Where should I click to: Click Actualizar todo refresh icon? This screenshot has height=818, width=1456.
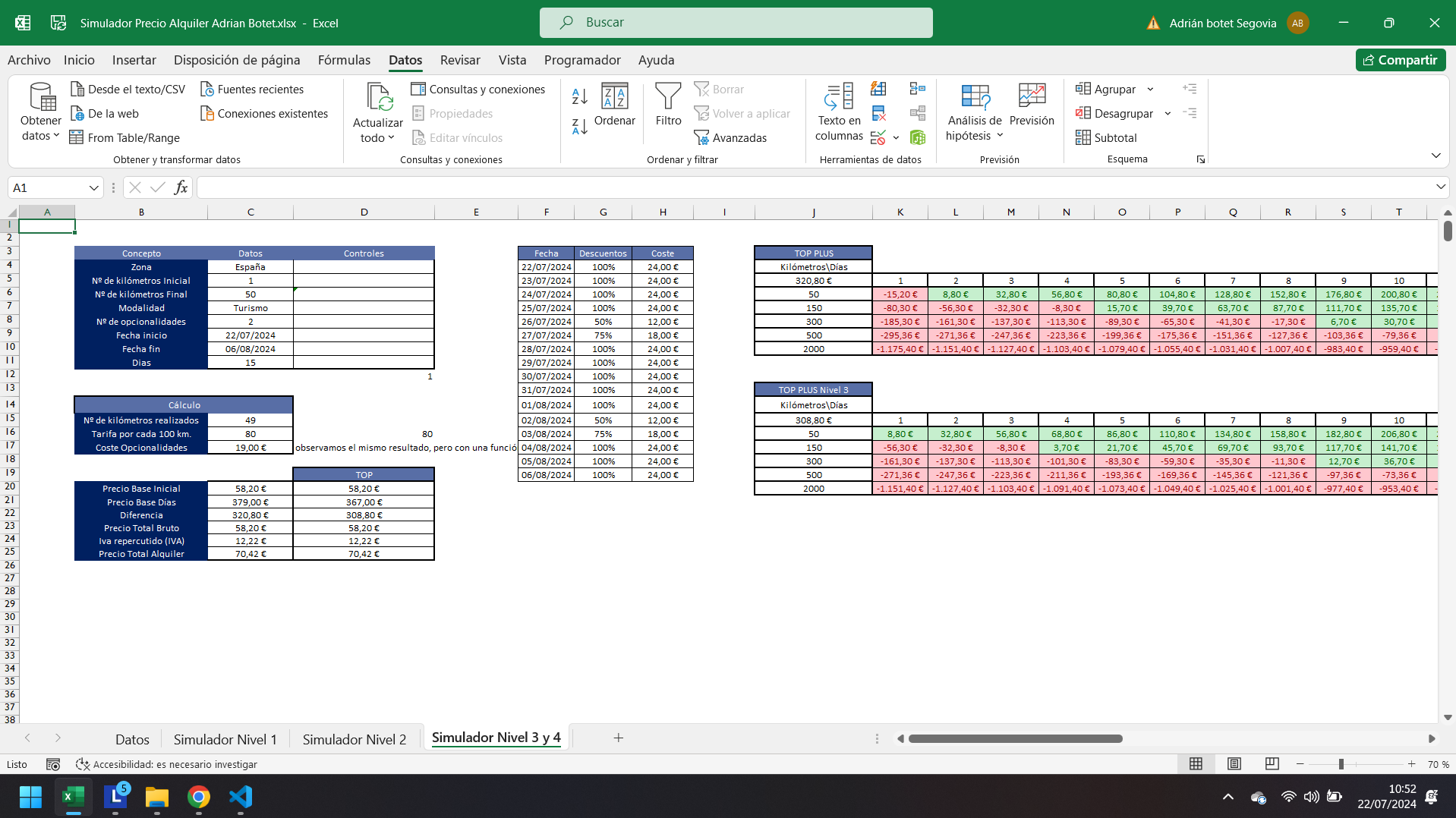pos(378,97)
